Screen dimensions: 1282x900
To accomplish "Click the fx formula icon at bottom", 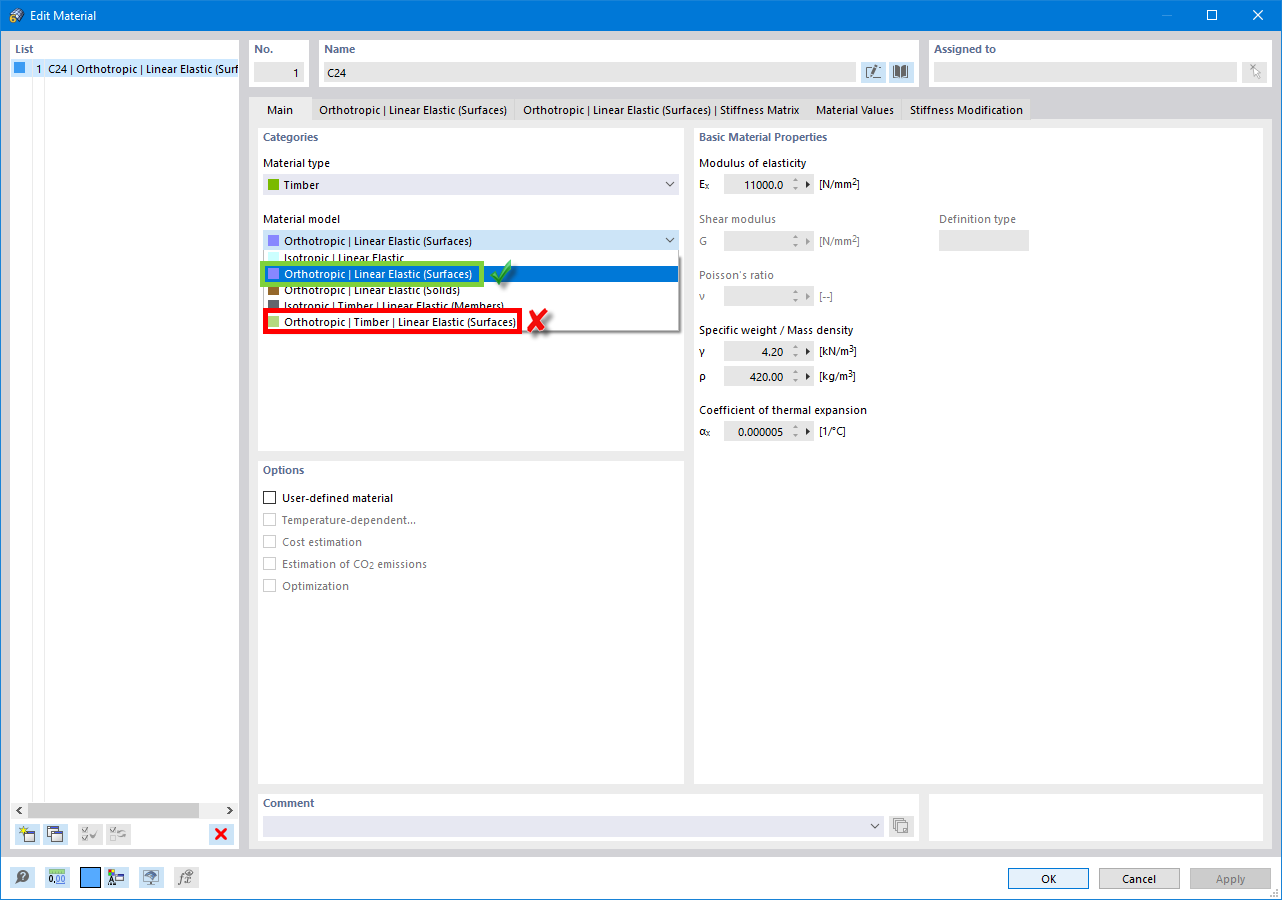I will pyautogui.click(x=186, y=878).
